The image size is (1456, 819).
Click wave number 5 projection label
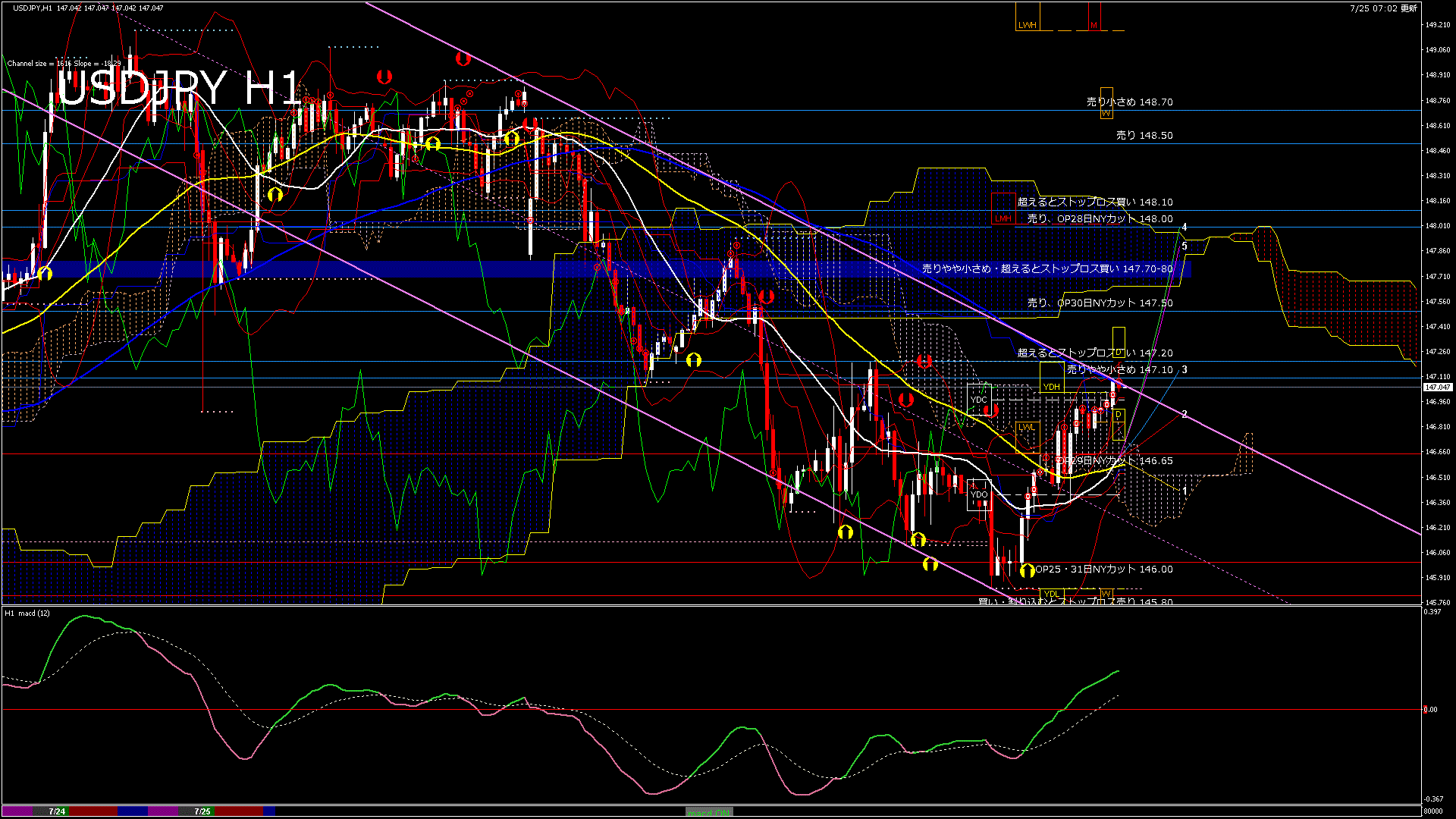click(x=1185, y=246)
